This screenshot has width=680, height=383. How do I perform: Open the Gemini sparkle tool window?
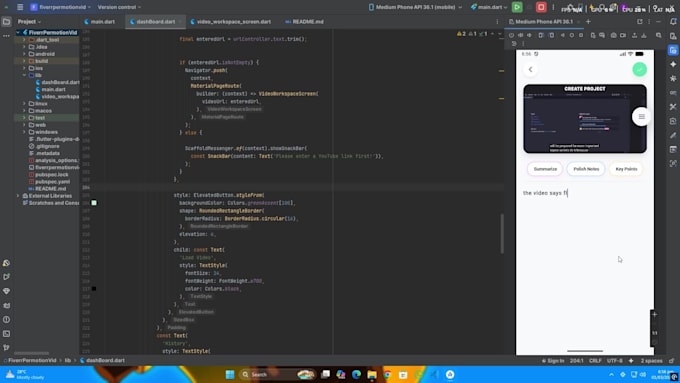673,64
